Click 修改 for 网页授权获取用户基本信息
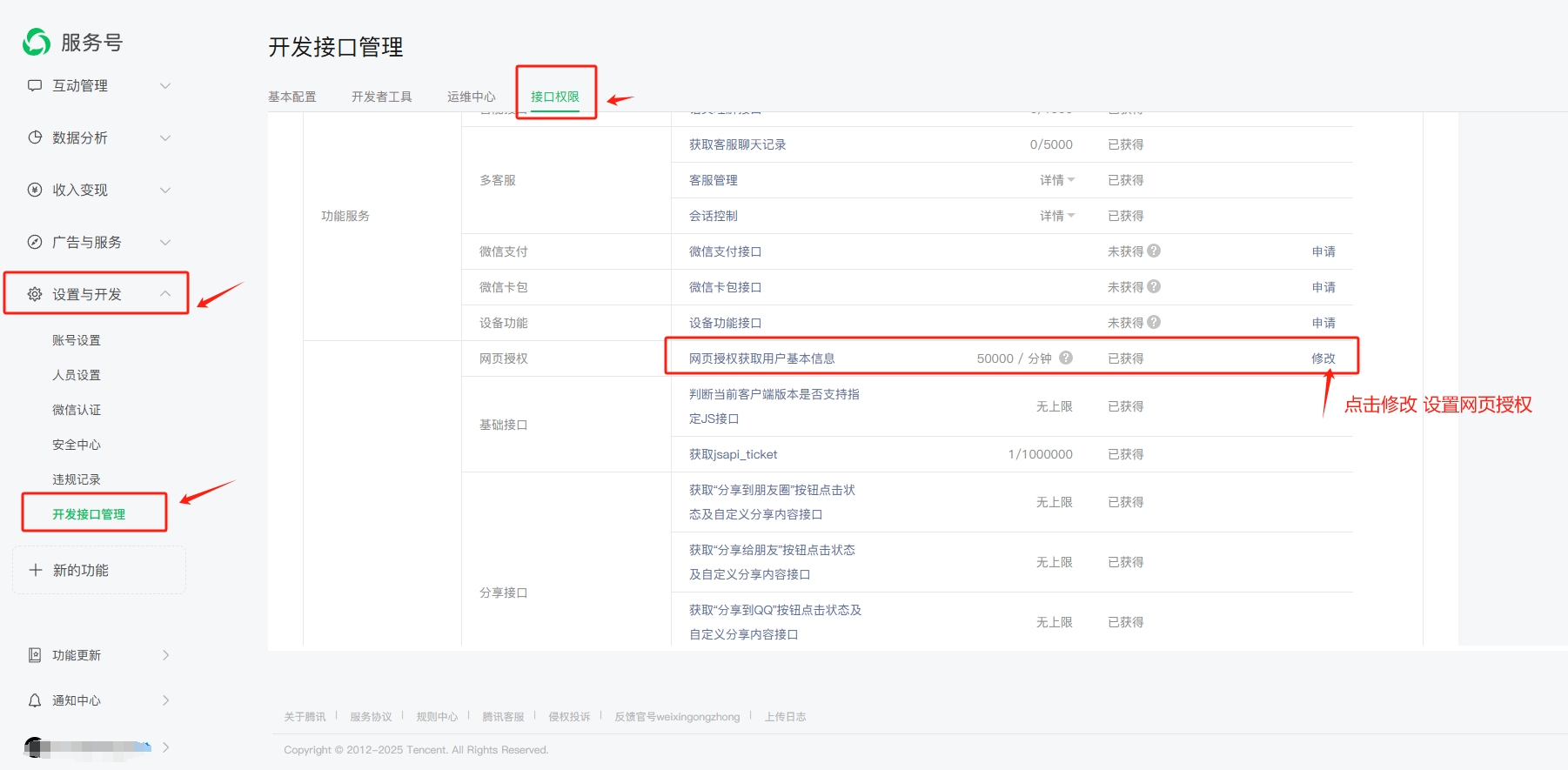This screenshot has width=1568, height=770. click(1323, 358)
